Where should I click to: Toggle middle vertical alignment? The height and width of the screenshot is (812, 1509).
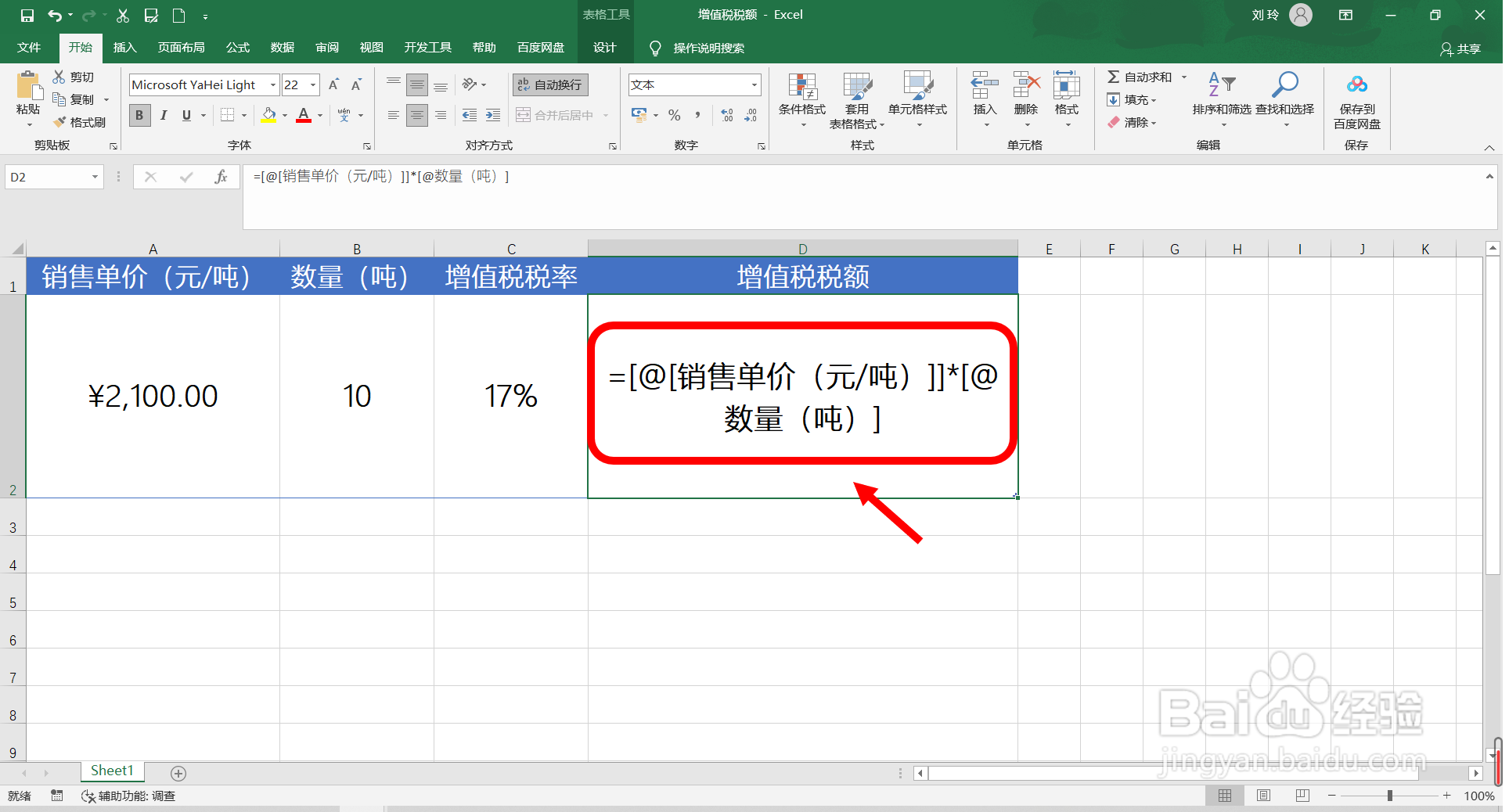point(417,84)
